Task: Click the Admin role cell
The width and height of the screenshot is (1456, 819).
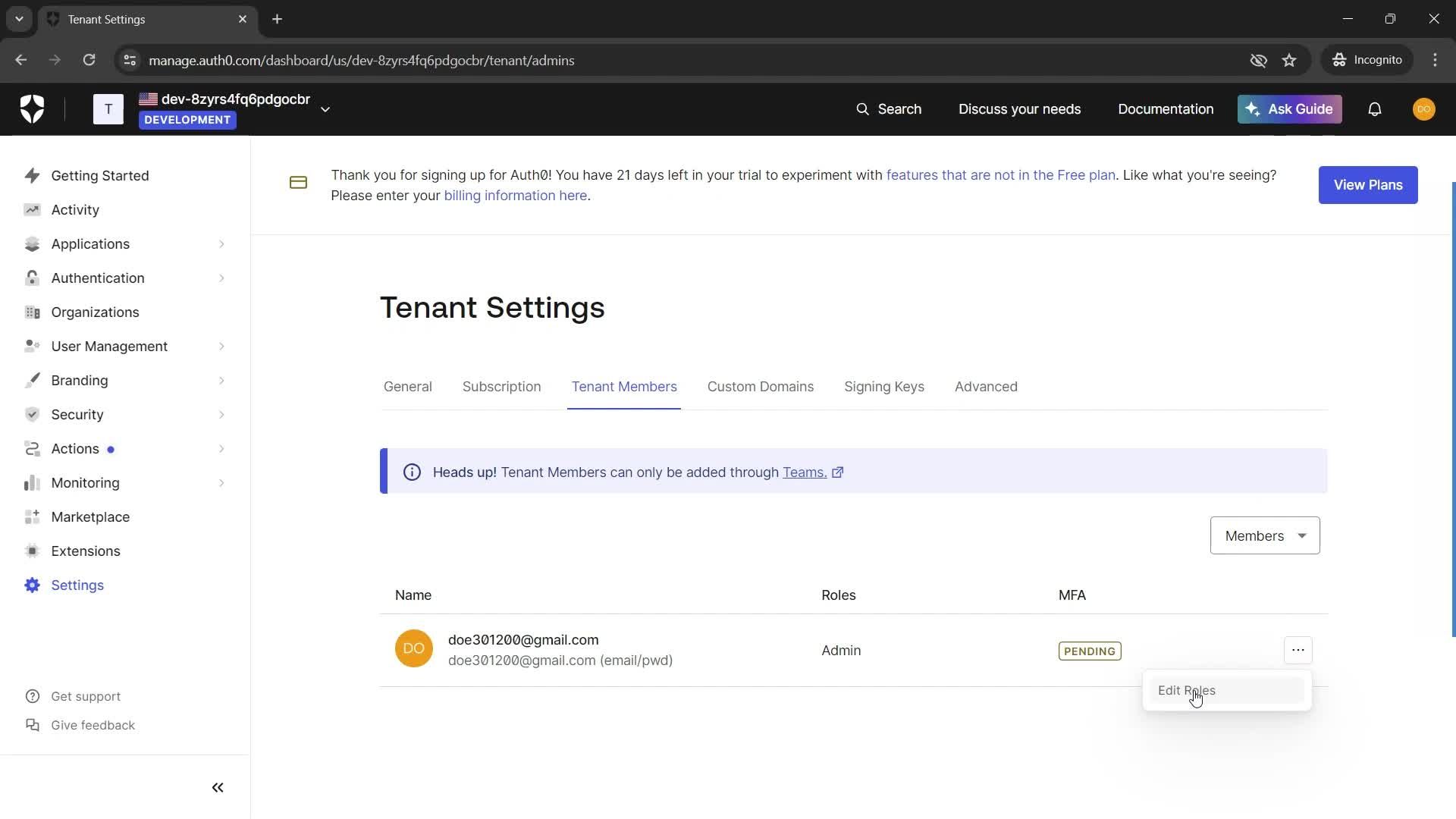Action: pyautogui.click(x=840, y=651)
